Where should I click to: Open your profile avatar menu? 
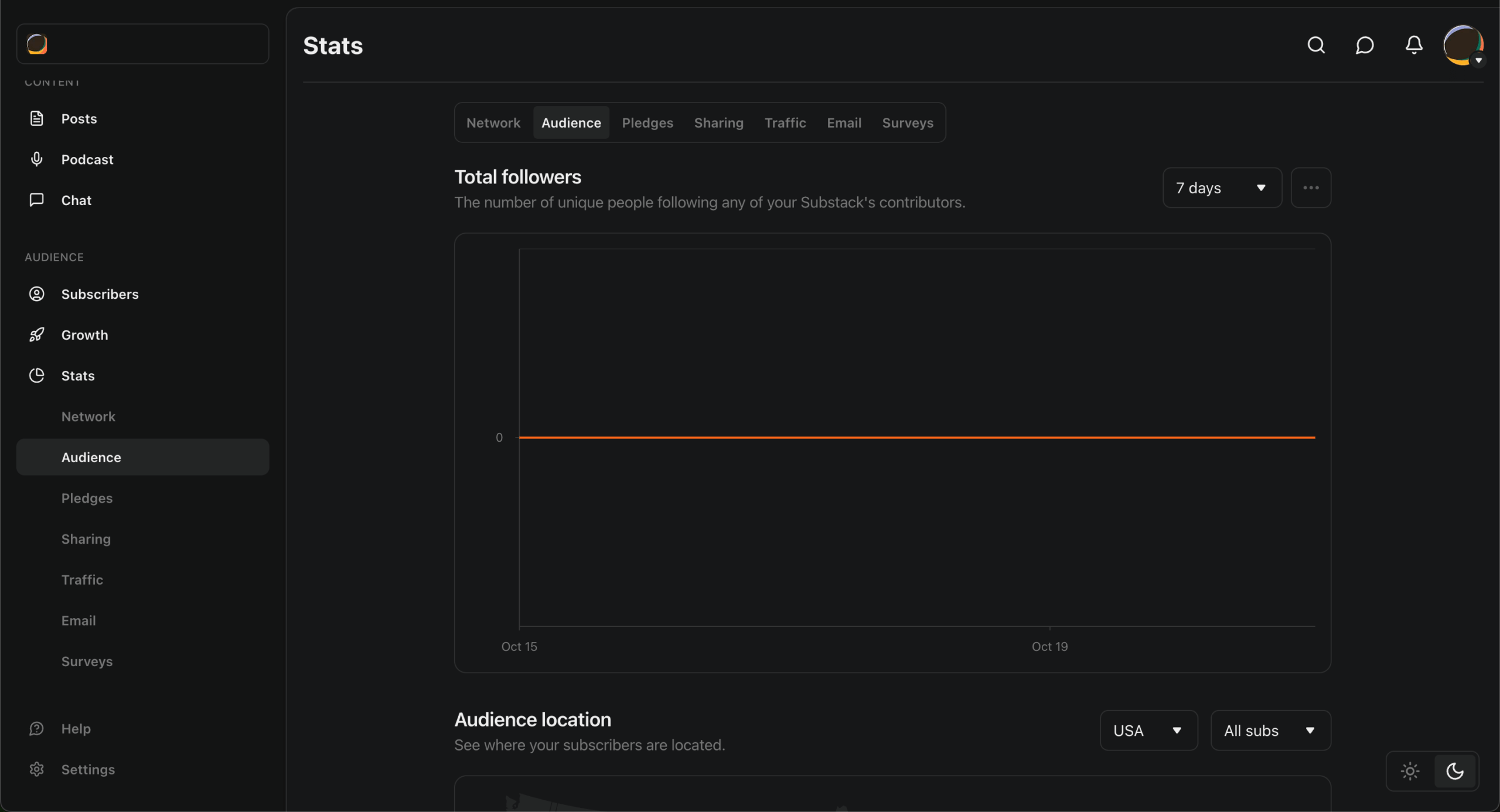pyautogui.click(x=1463, y=45)
